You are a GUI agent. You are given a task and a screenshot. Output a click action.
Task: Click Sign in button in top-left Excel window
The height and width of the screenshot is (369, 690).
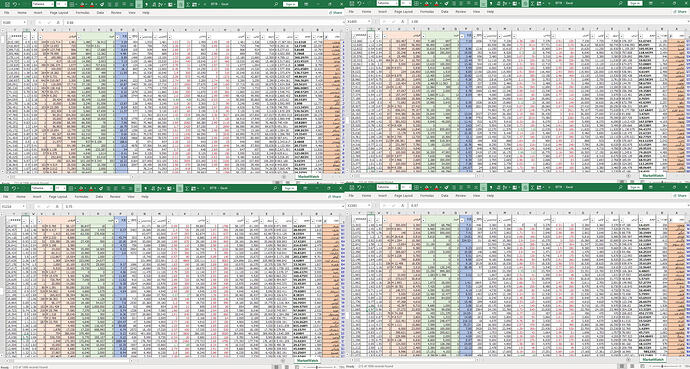pos(290,4)
